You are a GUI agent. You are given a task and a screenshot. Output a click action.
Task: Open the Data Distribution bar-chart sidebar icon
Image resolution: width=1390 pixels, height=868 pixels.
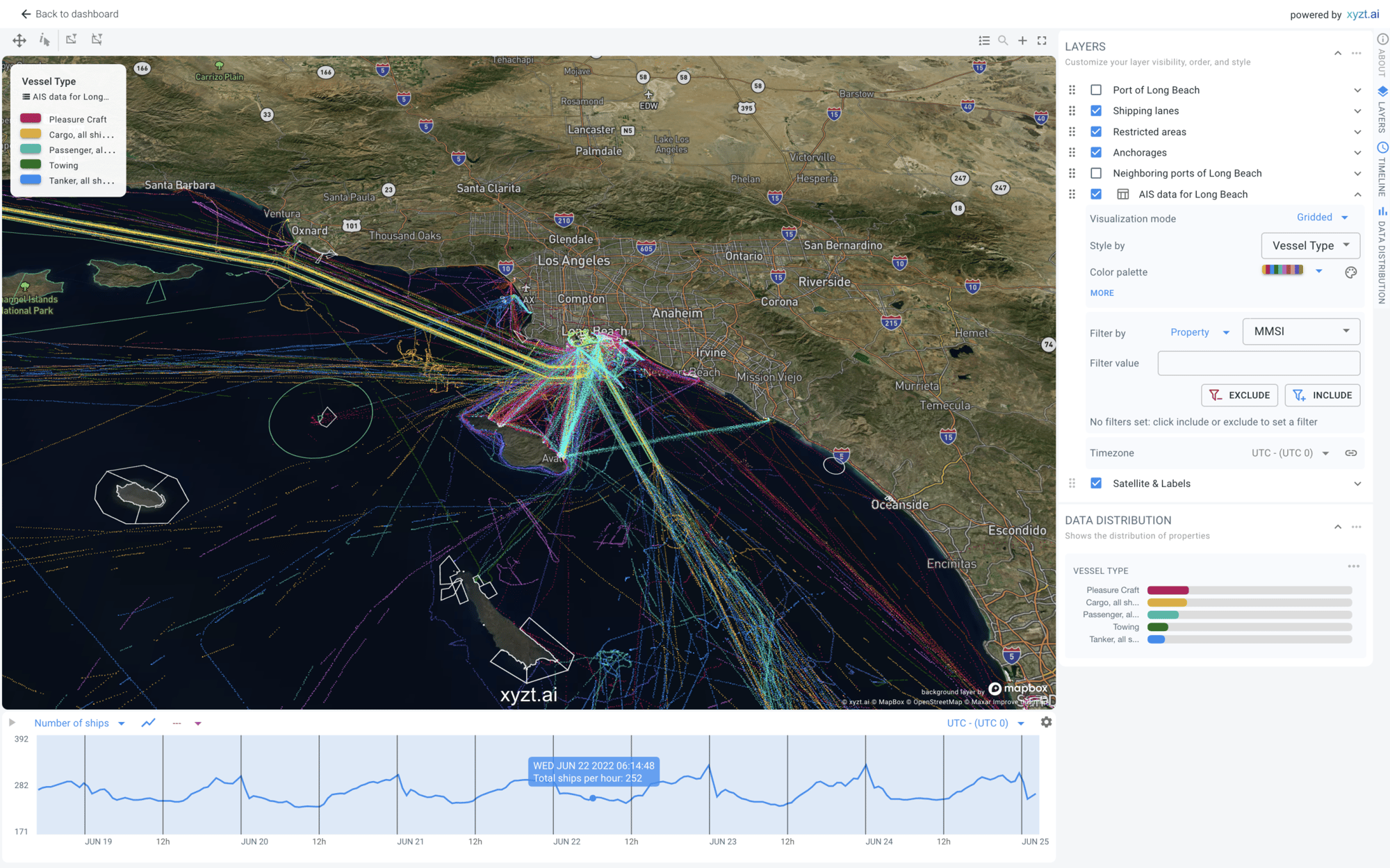pyautogui.click(x=1382, y=211)
